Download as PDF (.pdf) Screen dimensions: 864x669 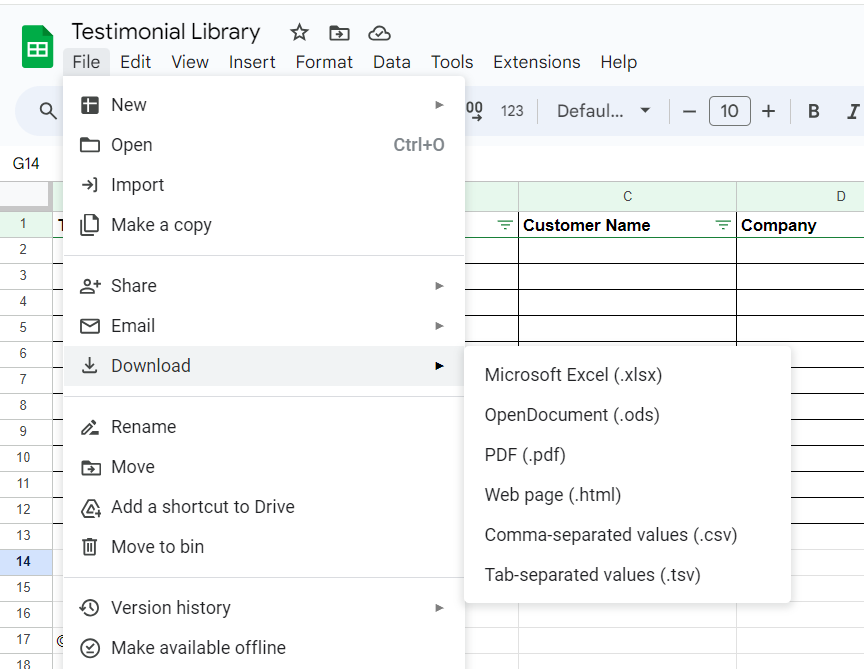click(627, 455)
